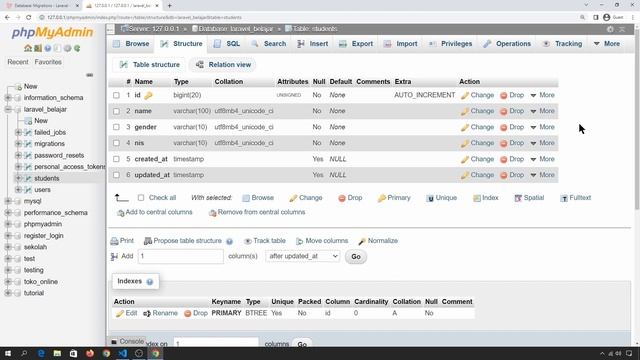640x360 pixels.
Task: Open new browser tab
Action: click(x=169, y=6)
